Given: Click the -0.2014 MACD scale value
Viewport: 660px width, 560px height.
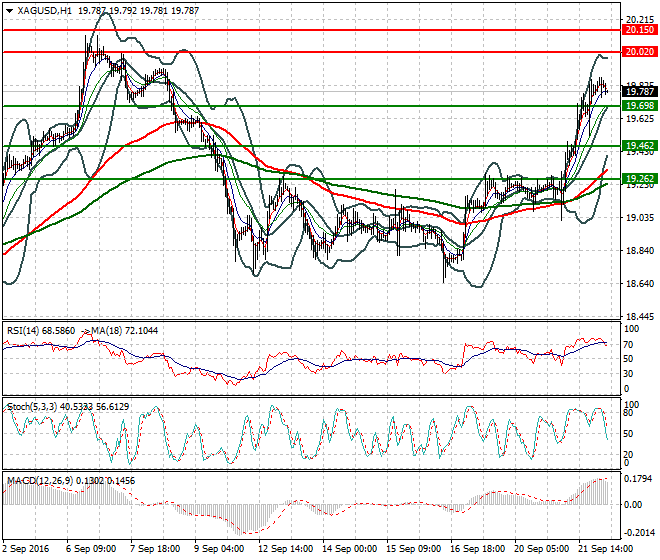Looking at the screenshot, I should coord(639,533).
